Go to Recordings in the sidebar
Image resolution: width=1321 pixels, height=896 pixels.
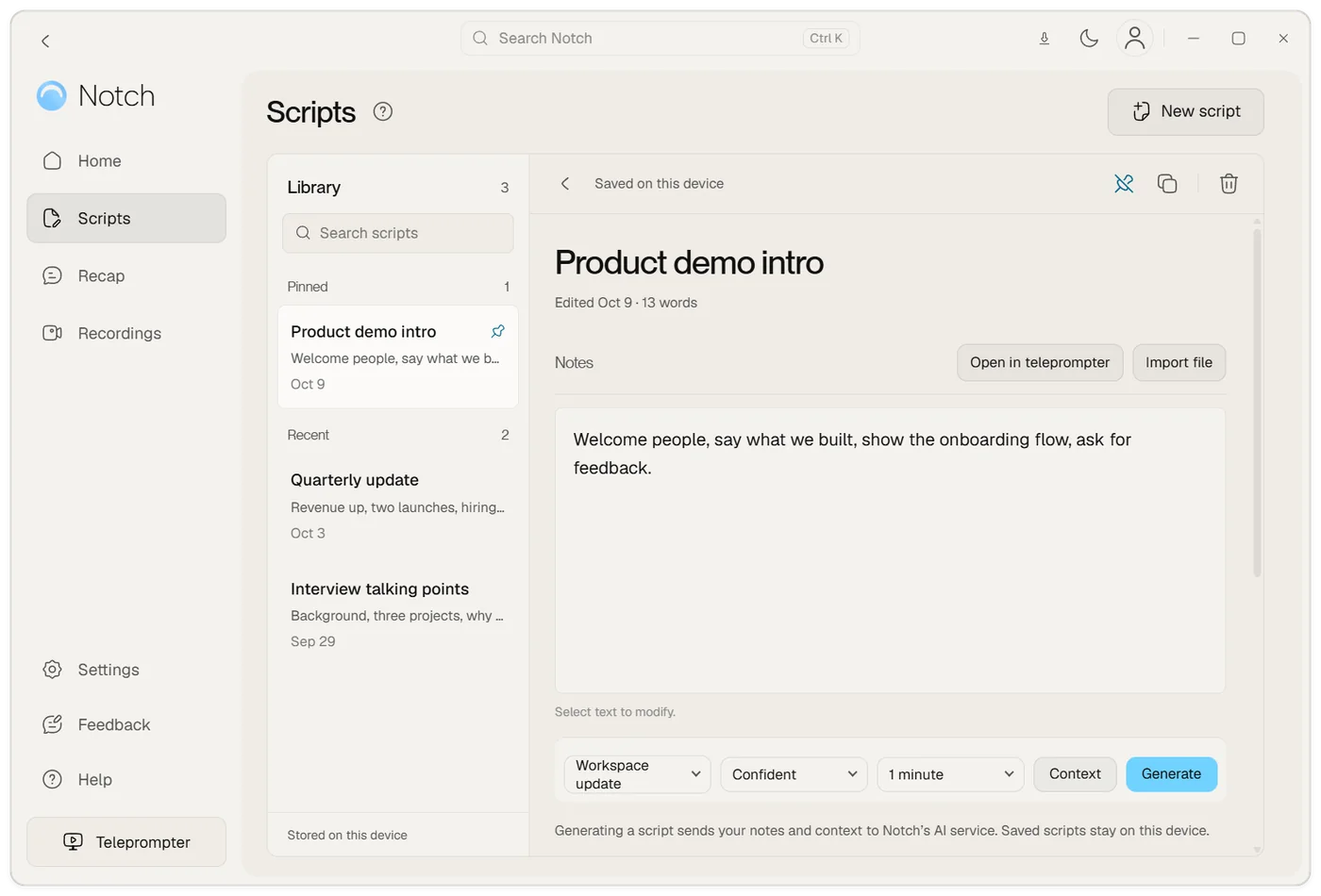pos(126,334)
